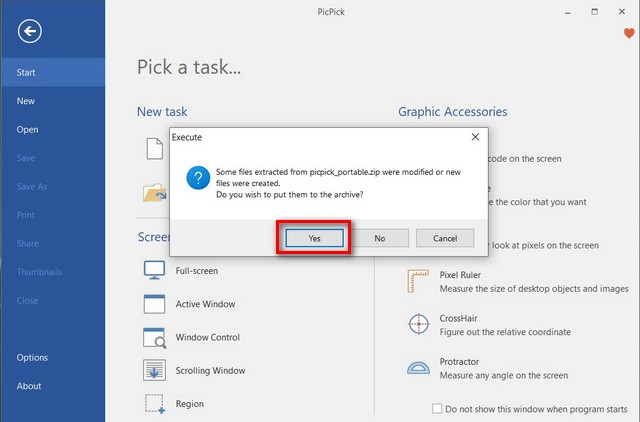Open About in the sidebar
Viewport: 640px width, 422px height.
click(x=52, y=386)
